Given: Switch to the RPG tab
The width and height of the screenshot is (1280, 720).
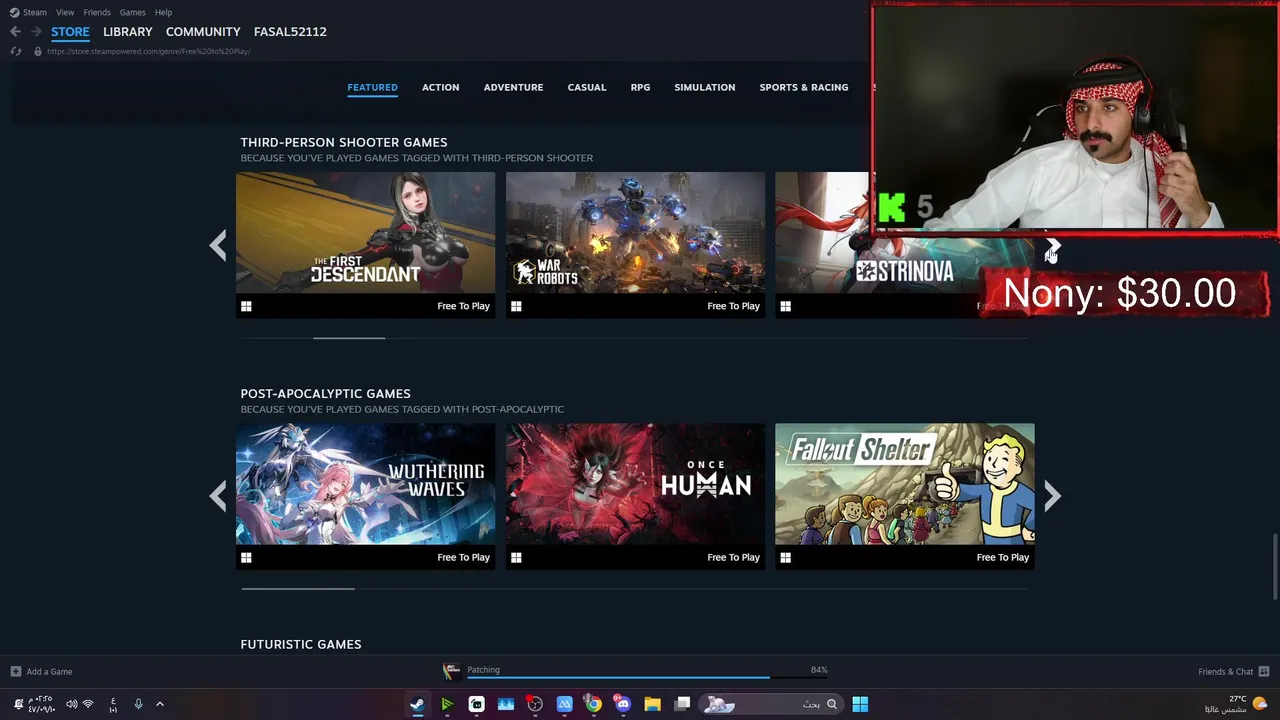Looking at the screenshot, I should click(x=640, y=87).
